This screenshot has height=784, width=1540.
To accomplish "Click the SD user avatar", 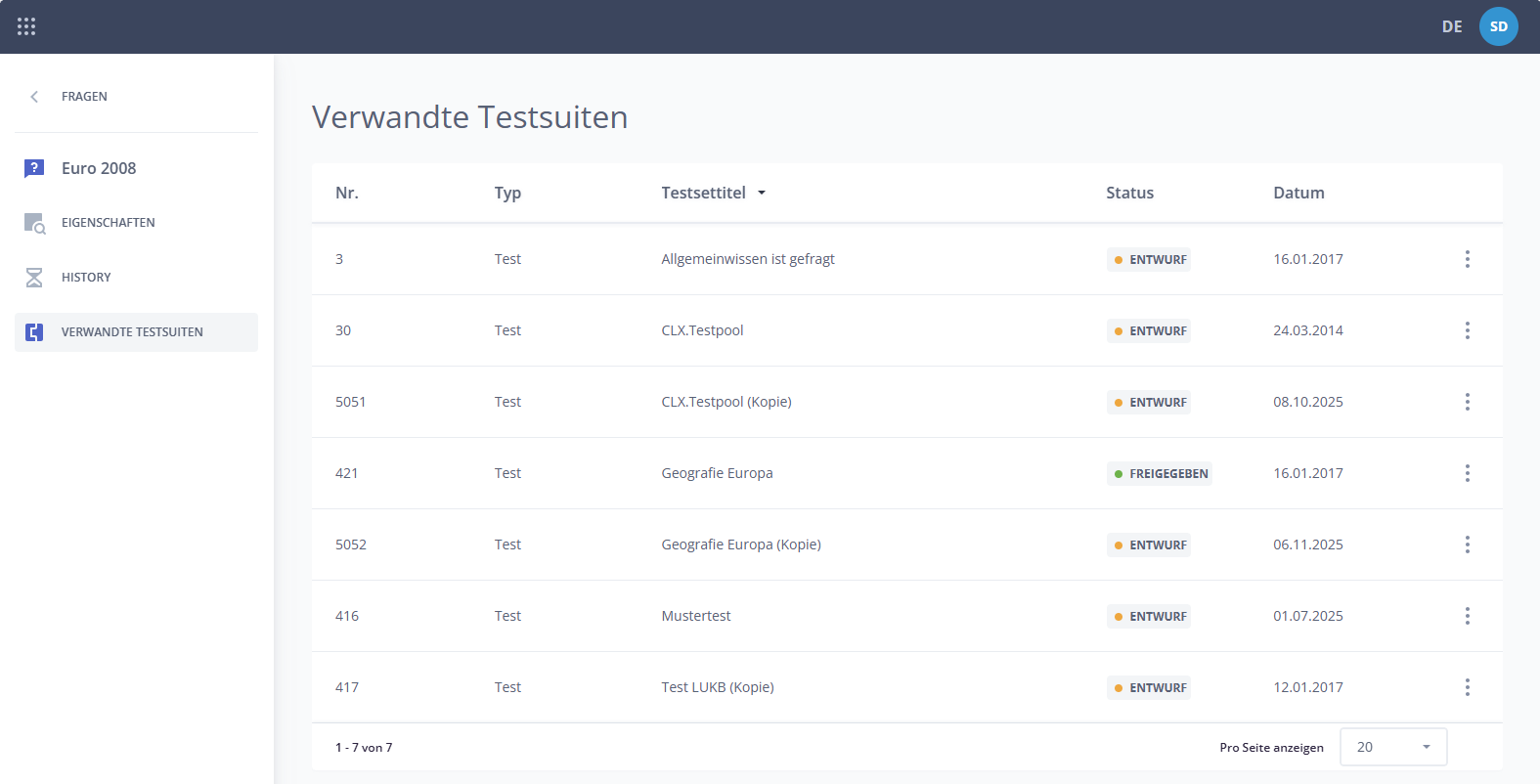I will (1498, 26).
